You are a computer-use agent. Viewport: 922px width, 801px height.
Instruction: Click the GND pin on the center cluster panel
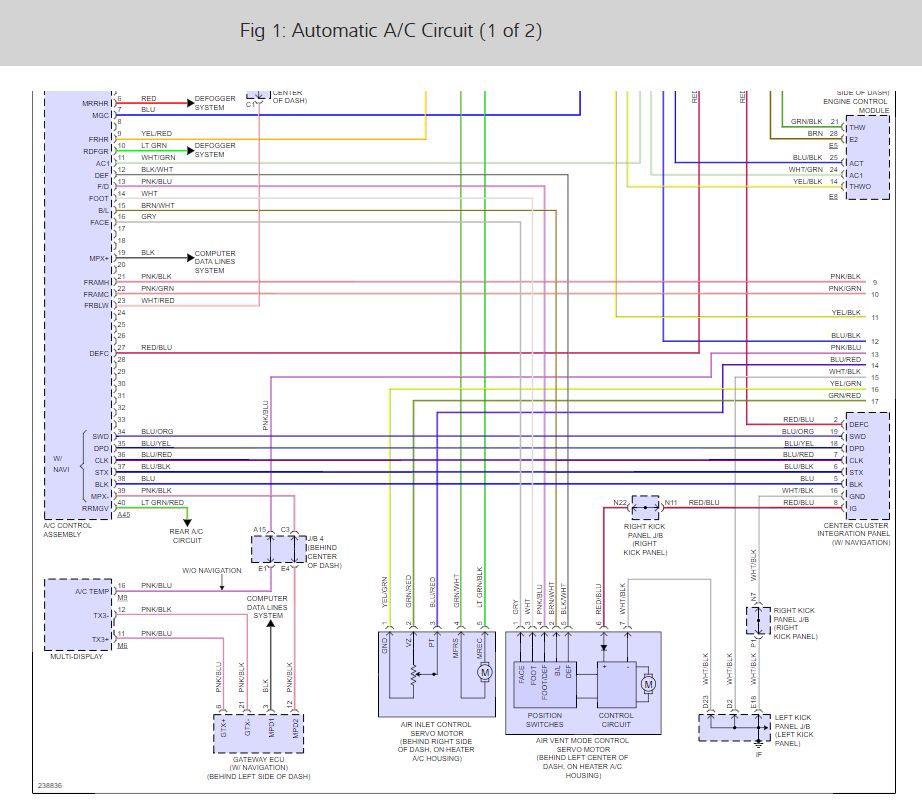pyautogui.click(x=857, y=496)
